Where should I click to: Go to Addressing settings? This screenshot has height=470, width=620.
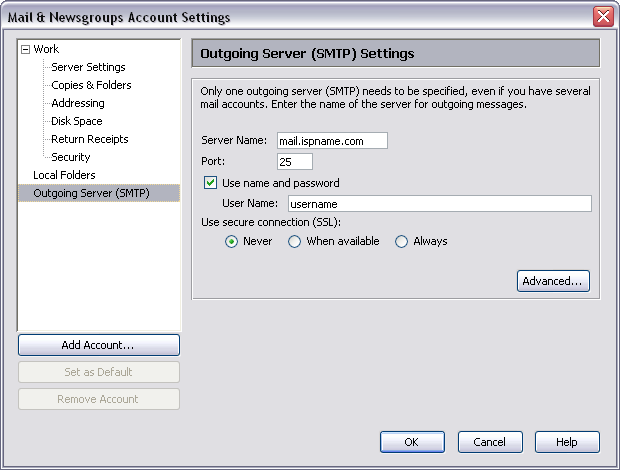click(x=78, y=103)
